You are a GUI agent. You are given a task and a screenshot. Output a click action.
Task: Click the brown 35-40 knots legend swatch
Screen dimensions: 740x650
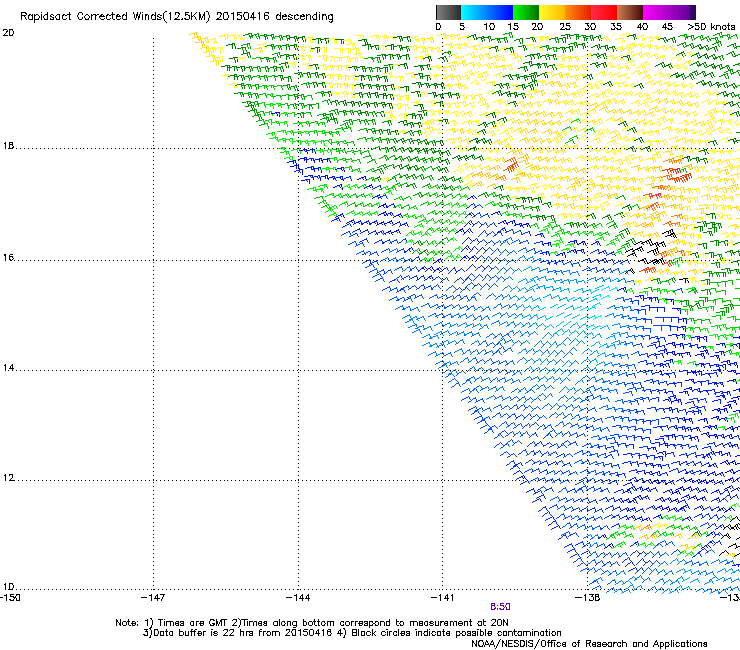(x=630, y=12)
